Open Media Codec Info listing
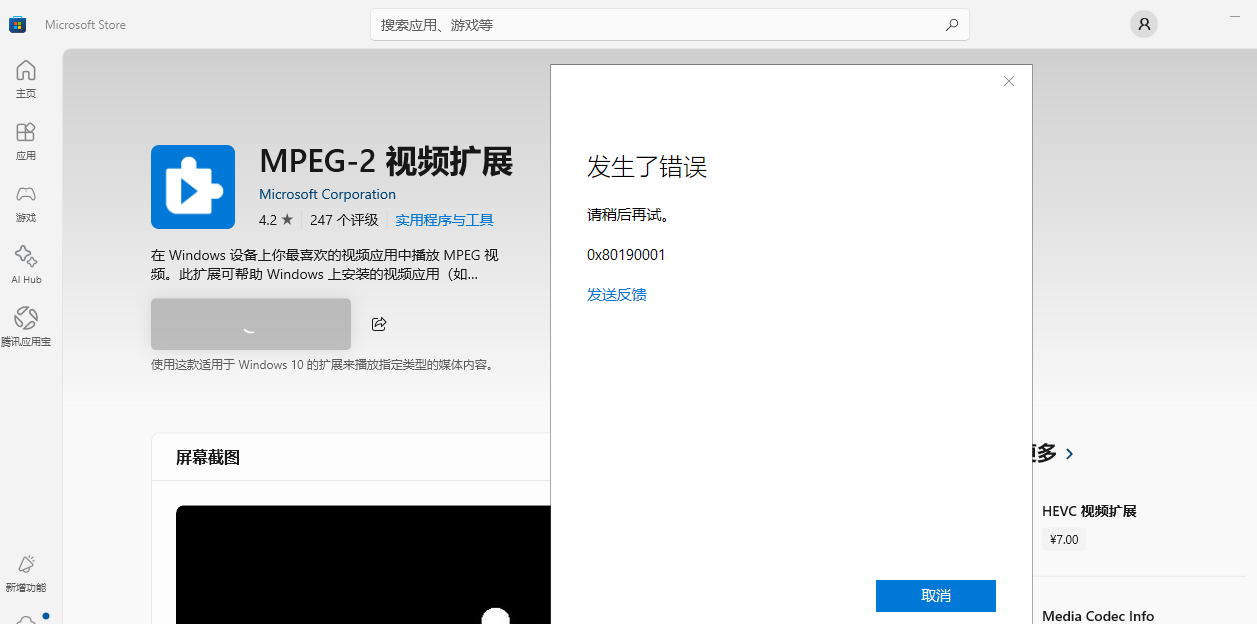Image resolution: width=1257 pixels, height=624 pixels. [1098, 616]
